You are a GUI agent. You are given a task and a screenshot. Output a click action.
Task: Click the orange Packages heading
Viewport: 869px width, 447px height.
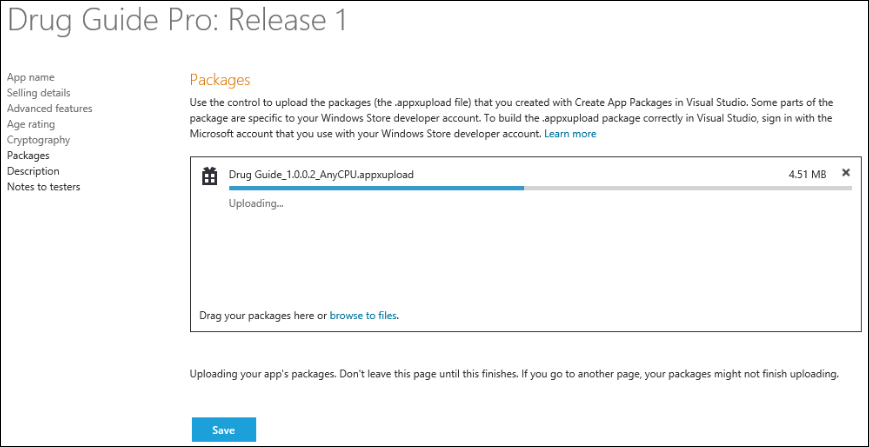(x=219, y=79)
